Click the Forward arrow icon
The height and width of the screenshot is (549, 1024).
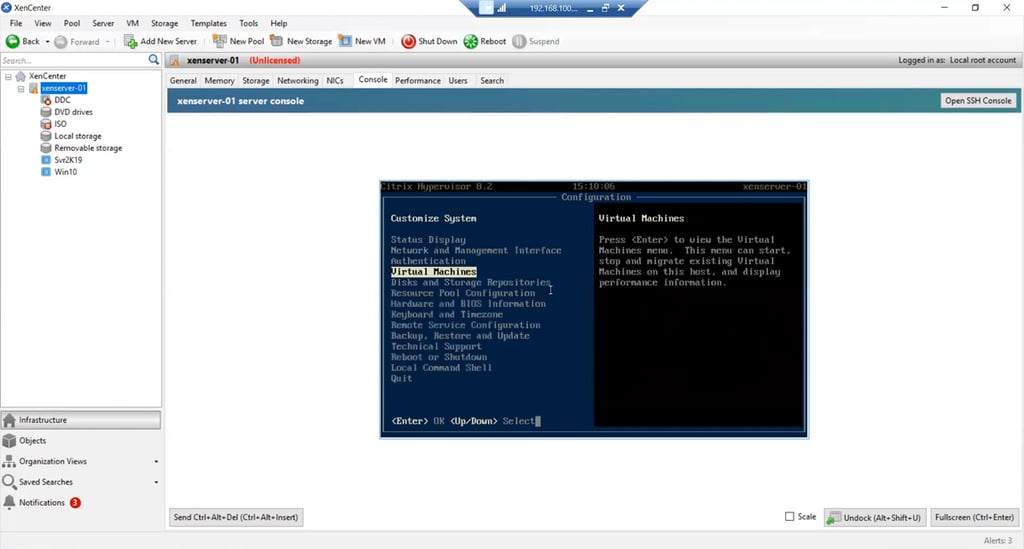pos(61,42)
